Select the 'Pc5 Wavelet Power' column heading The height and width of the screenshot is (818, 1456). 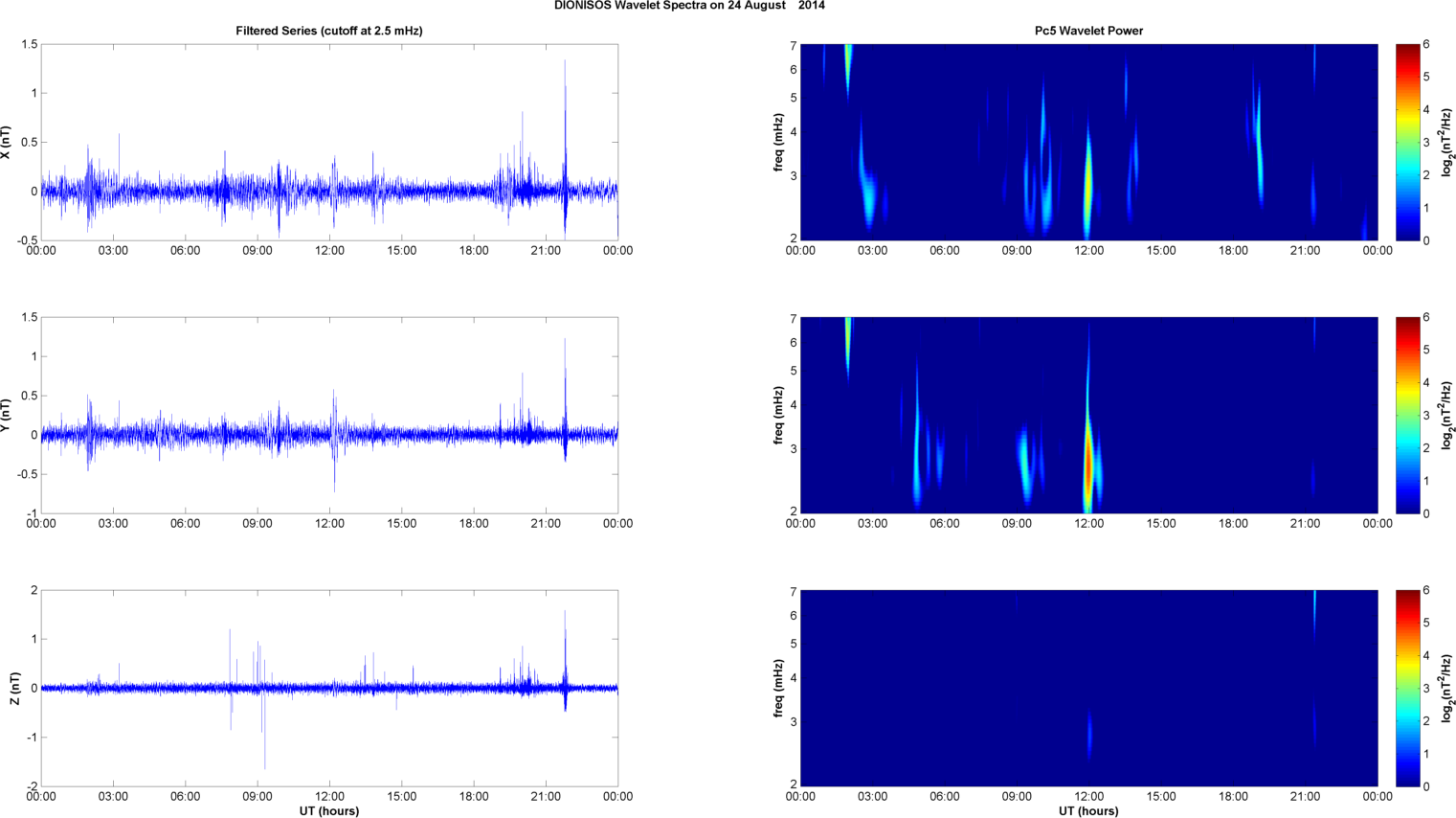tap(1088, 31)
